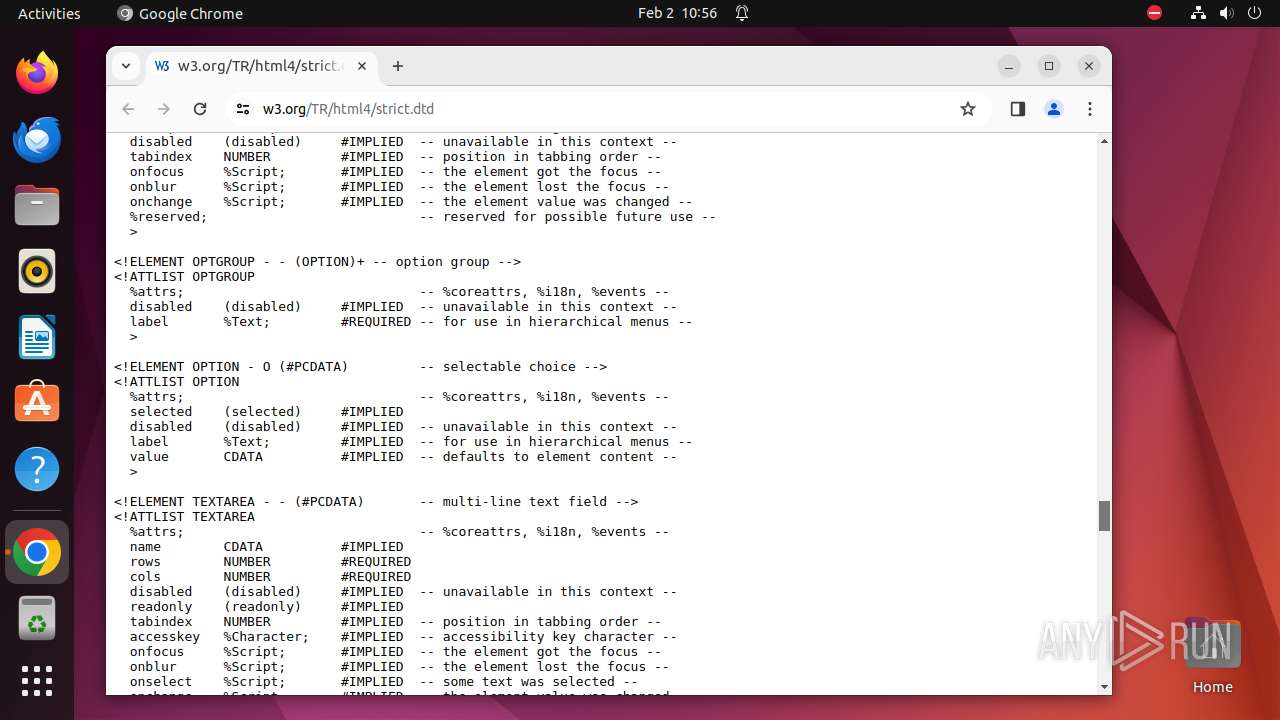Click the 'multi-line text field' comment
The height and width of the screenshot is (720, 1280).
pyautogui.click(x=525, y=502)
